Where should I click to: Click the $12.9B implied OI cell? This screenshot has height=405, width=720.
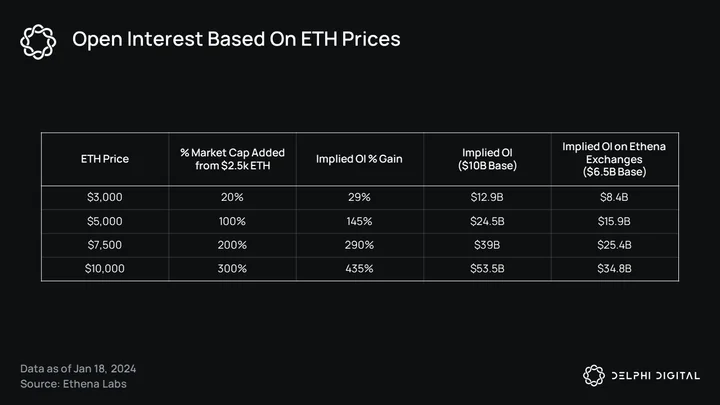click(x=487, y=197)
